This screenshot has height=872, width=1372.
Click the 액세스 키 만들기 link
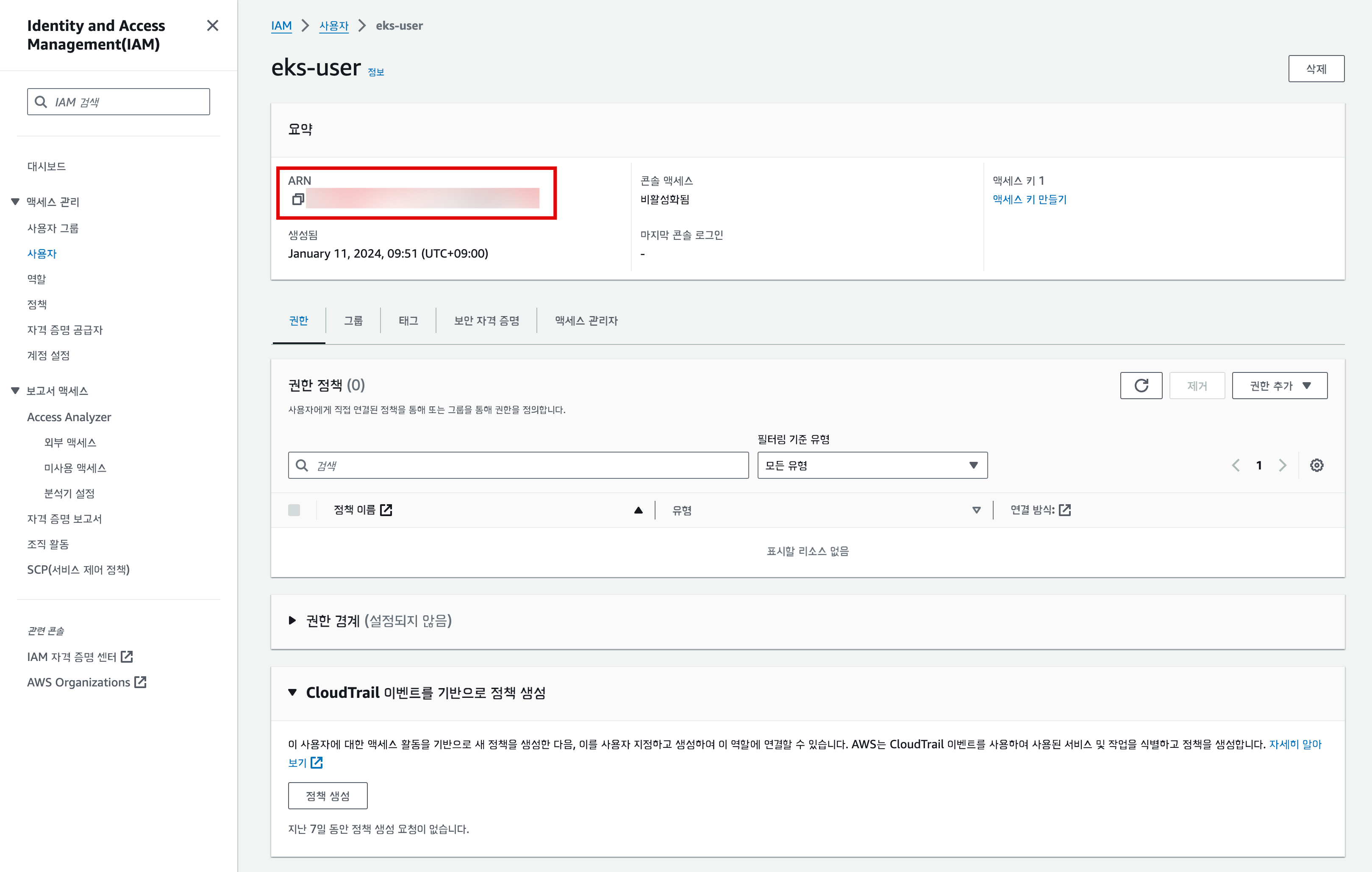tap(1029, 200)
